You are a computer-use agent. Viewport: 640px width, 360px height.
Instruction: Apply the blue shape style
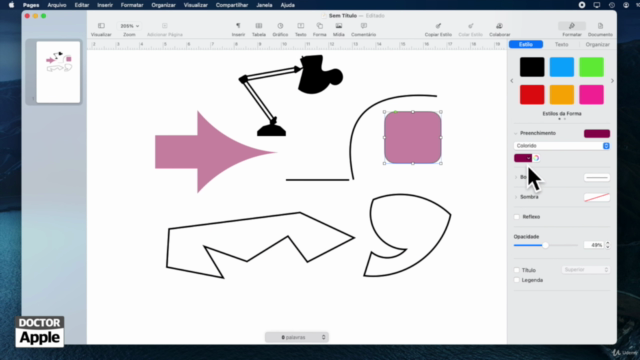pos(562,67)
